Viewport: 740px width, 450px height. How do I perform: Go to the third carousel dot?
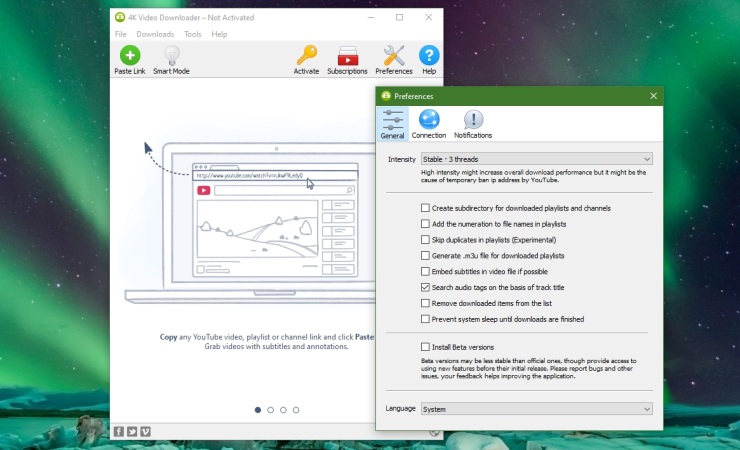pyautogui.click(x=283, y=410)
